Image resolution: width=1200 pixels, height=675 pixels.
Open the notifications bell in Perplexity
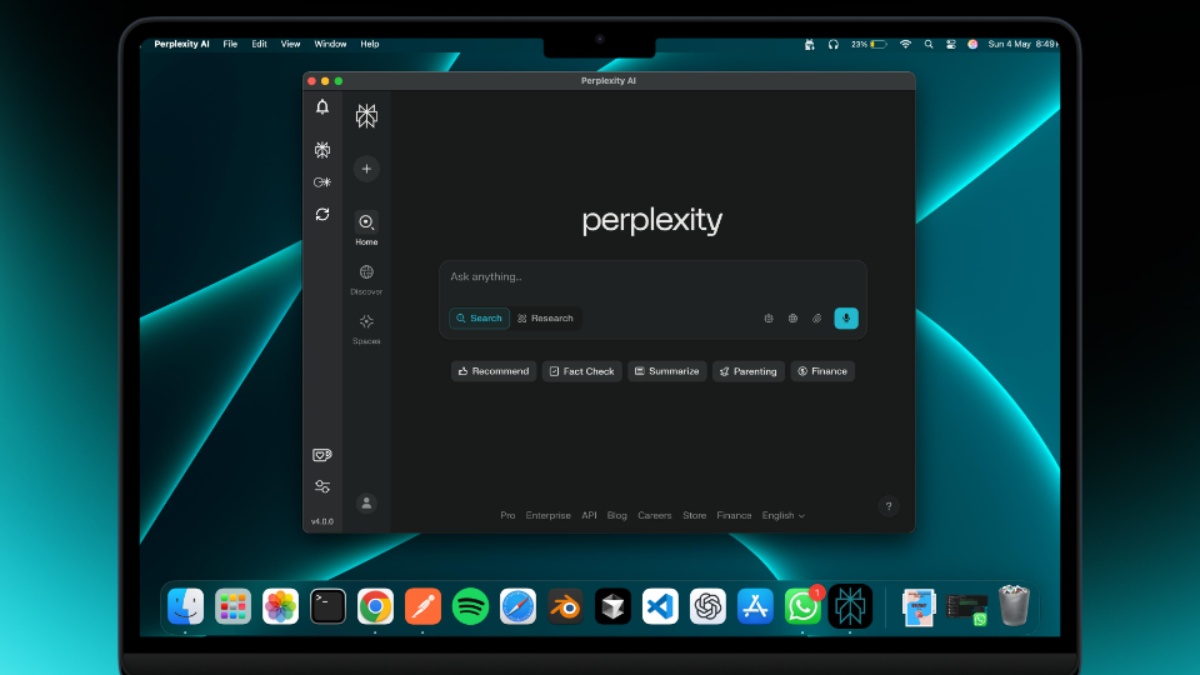322,107
